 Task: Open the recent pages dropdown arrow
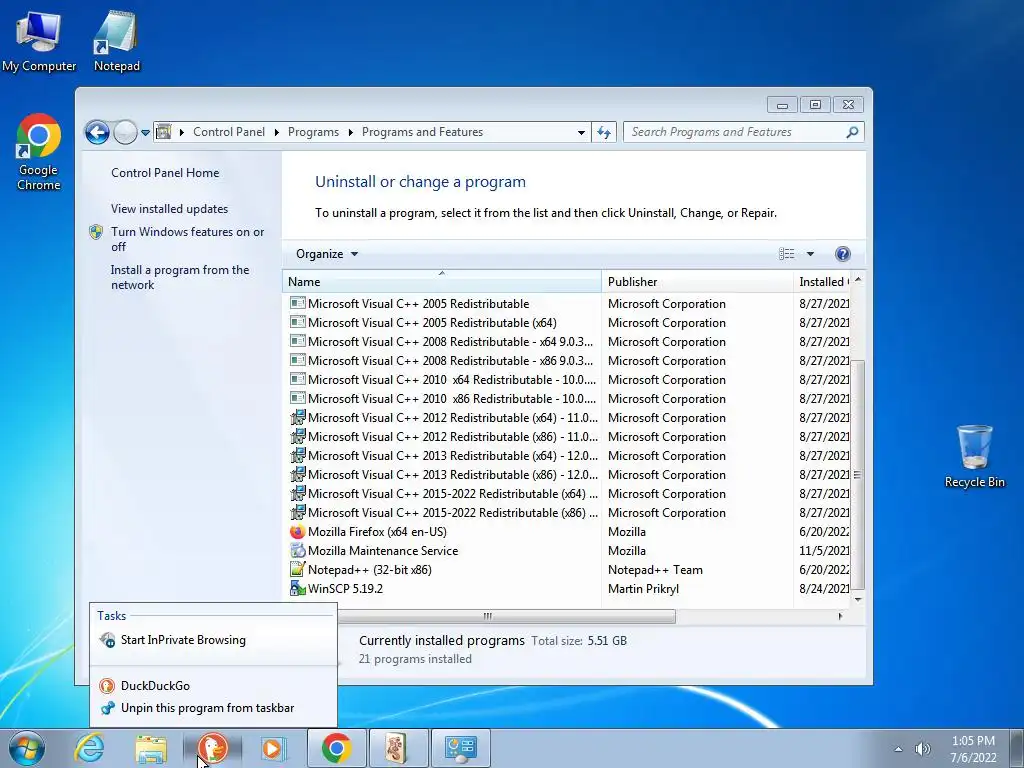[146, 133]
